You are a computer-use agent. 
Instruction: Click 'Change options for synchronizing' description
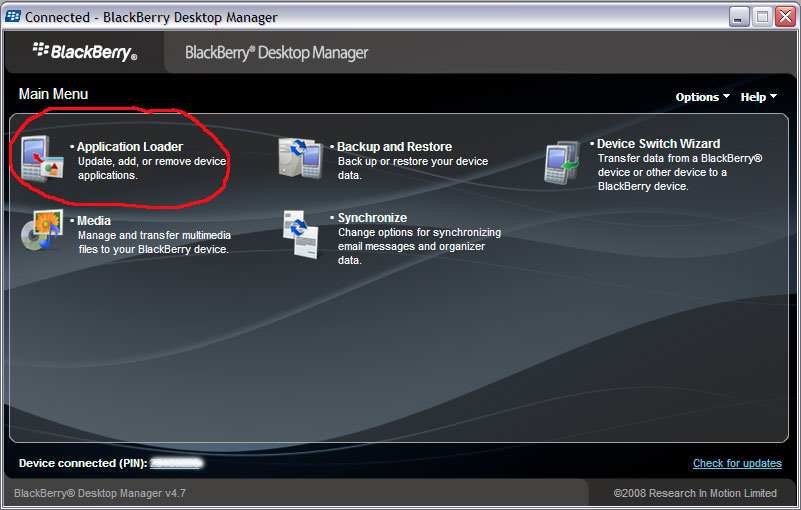[419, 246]
